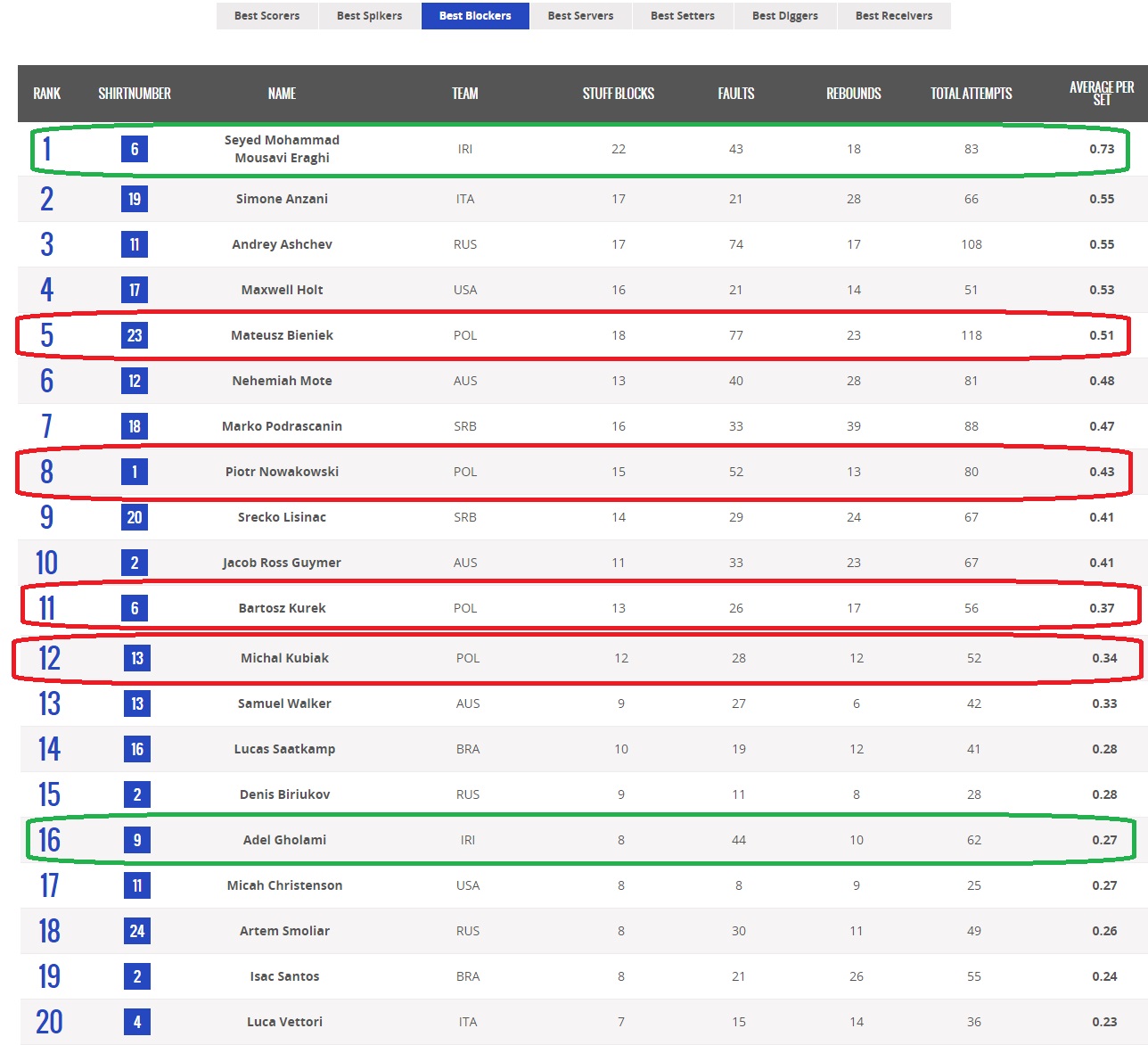Screen dimensions: 1148x1045
Task: Click shirt number badge 23 for Bieniek
Action: (x=135, y=335)
